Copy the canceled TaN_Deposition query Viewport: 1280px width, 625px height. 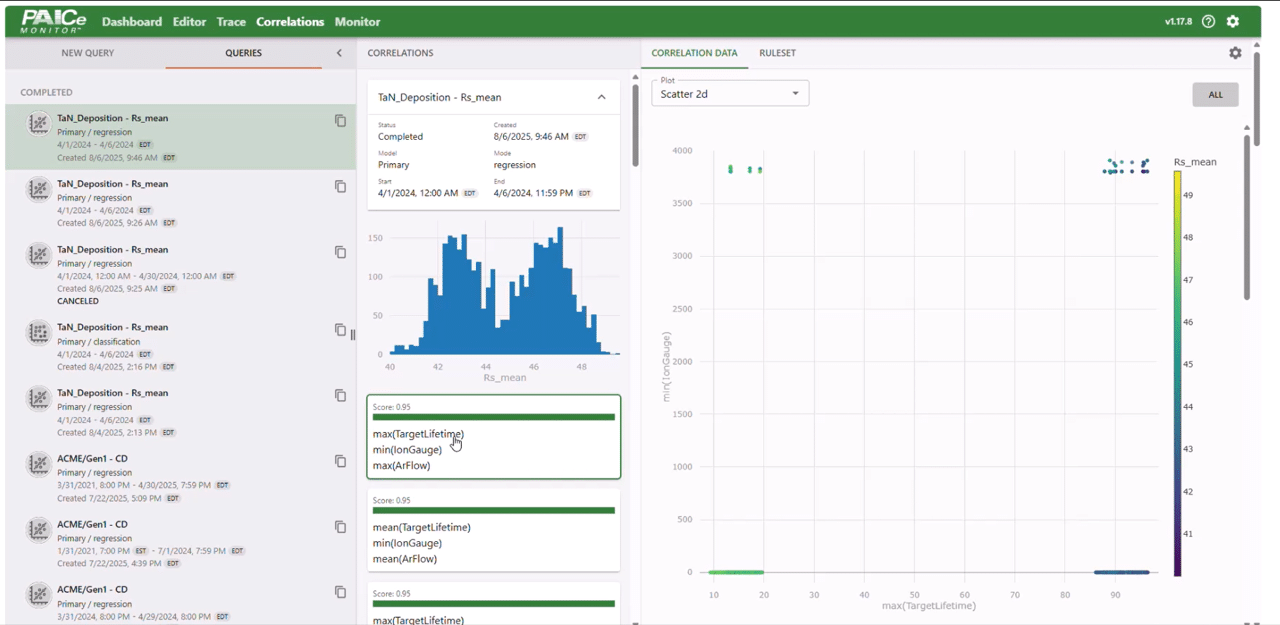click(x=340, y=253)
